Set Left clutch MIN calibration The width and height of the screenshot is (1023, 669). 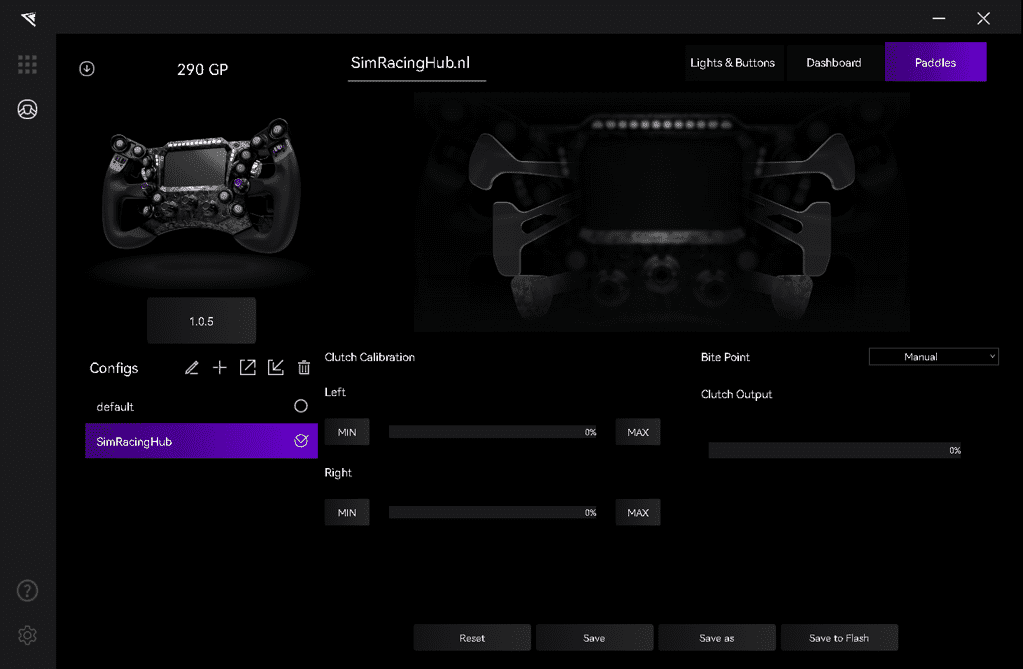(x=347, y=432)
